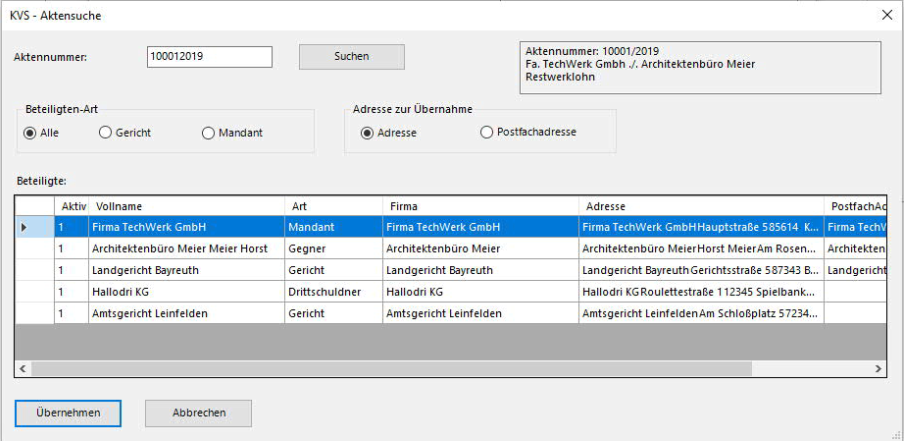The width and height of the screenshot is (905, 441).
Task: Click the Suchen button
Action: point(351,57)
